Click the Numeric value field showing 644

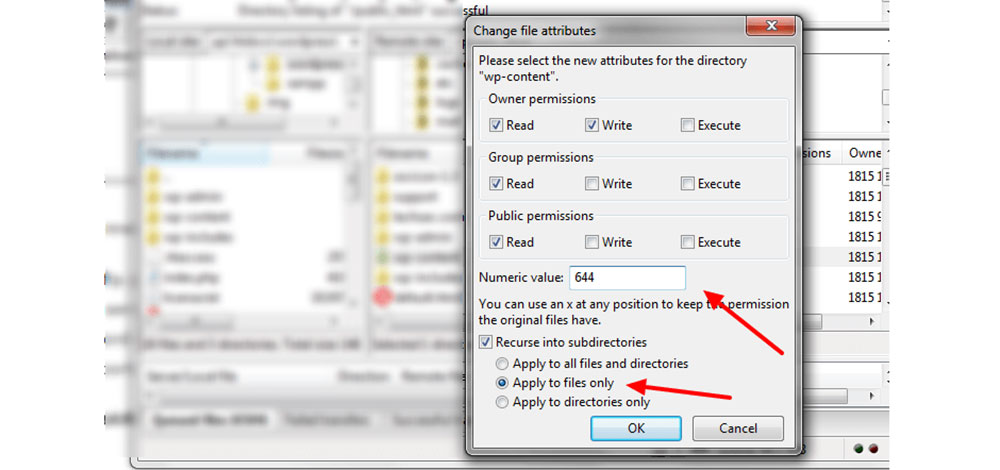(627, 278)
